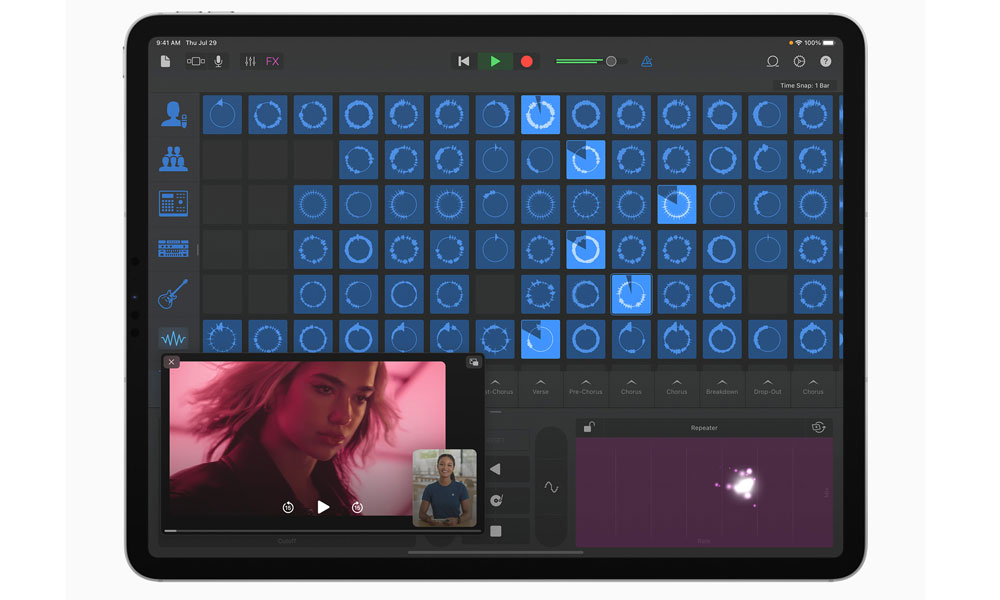Screen dimensions: 1000x600
Task: Trigger the Verse column
Action: pyautogui.click(x=540, y=387)
